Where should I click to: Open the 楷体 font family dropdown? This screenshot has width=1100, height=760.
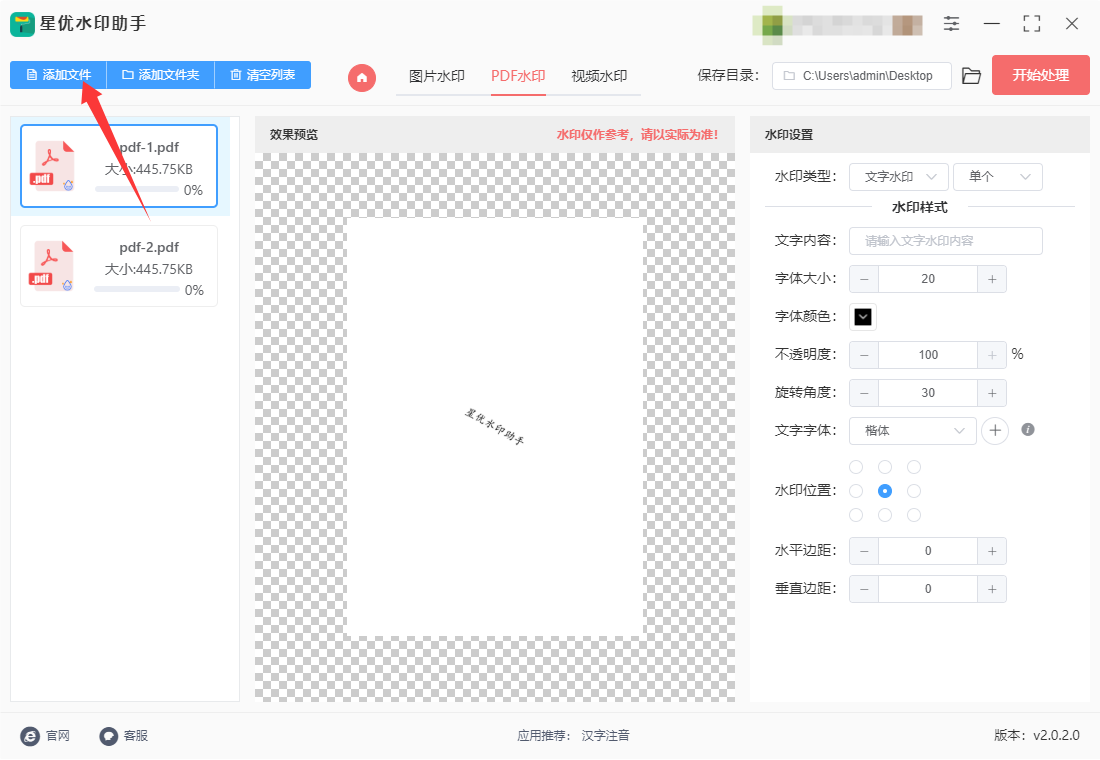pos(913,431)
